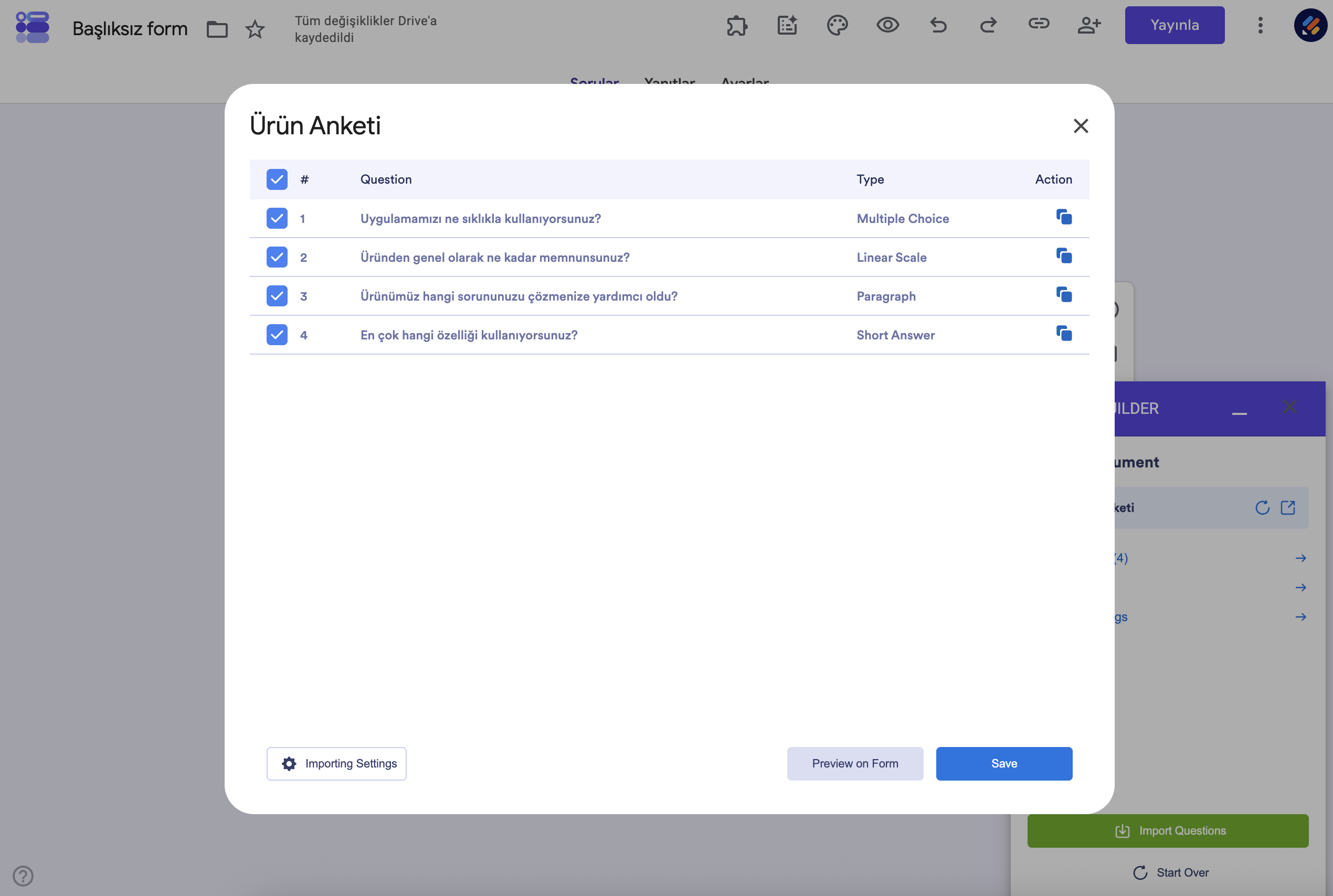
Task: Click the Multiple Choice type cell
Action: click(903, 218)
